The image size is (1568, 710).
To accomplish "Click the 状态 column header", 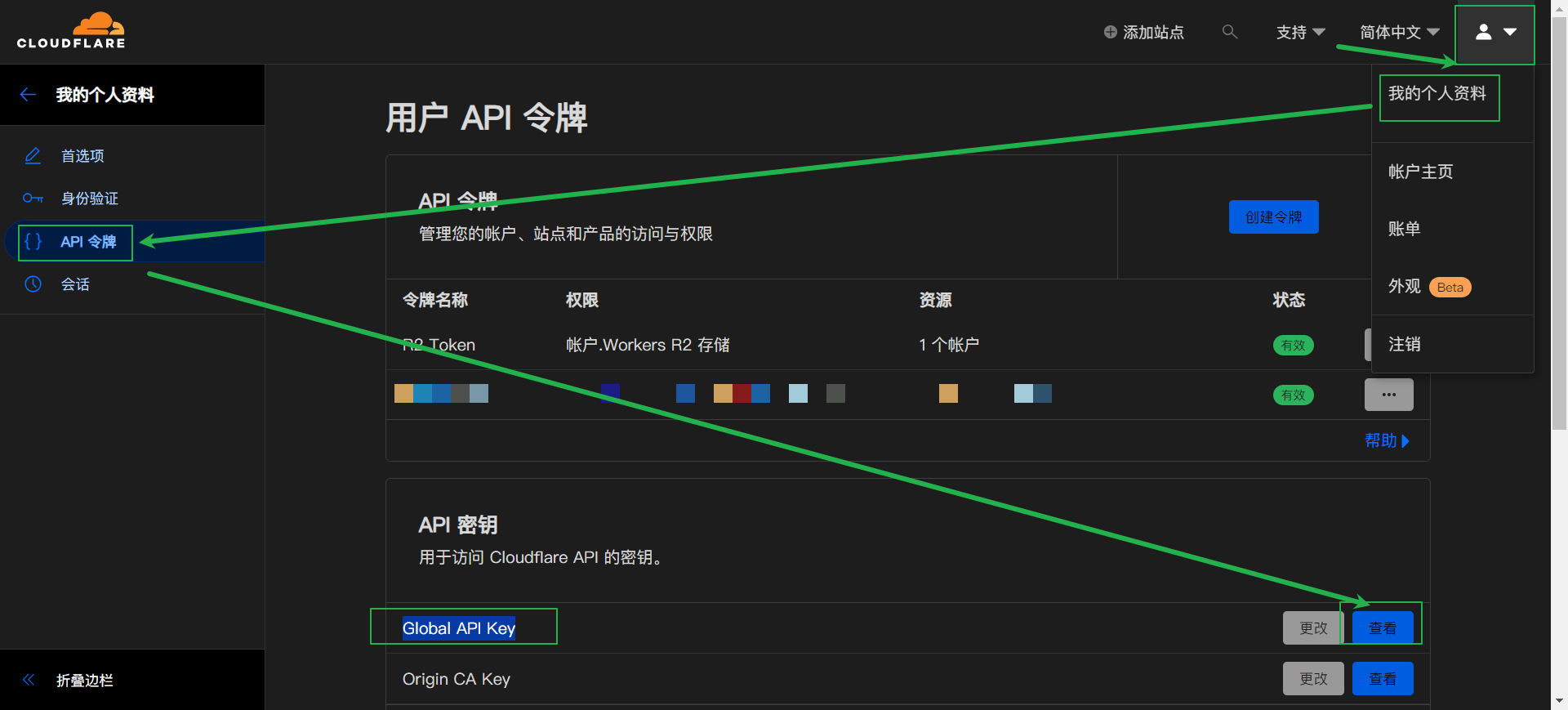I will pyautogui.click(x=1289, y=300).
